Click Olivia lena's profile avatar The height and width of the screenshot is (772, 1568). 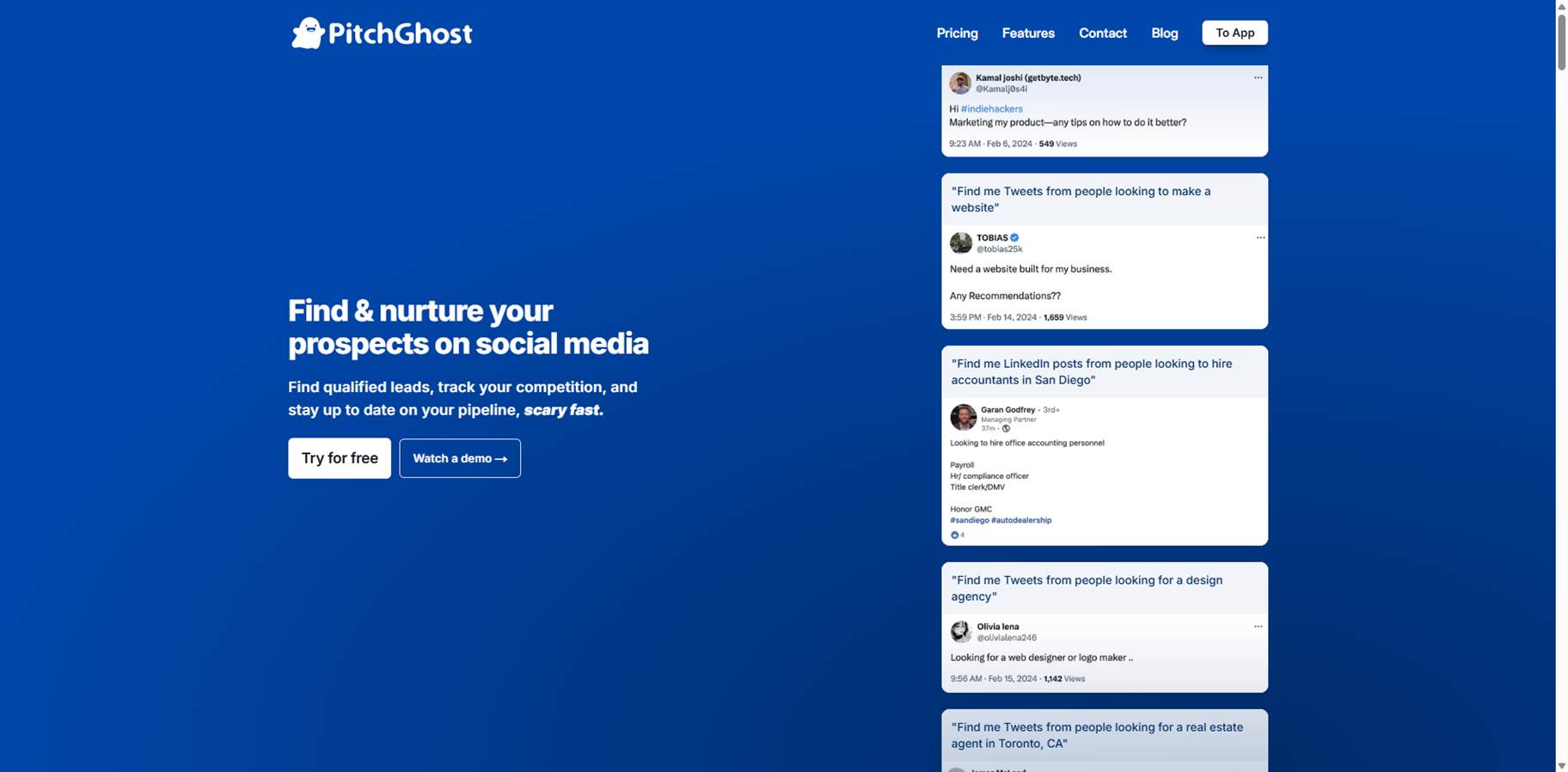click(x=961, y=632)
